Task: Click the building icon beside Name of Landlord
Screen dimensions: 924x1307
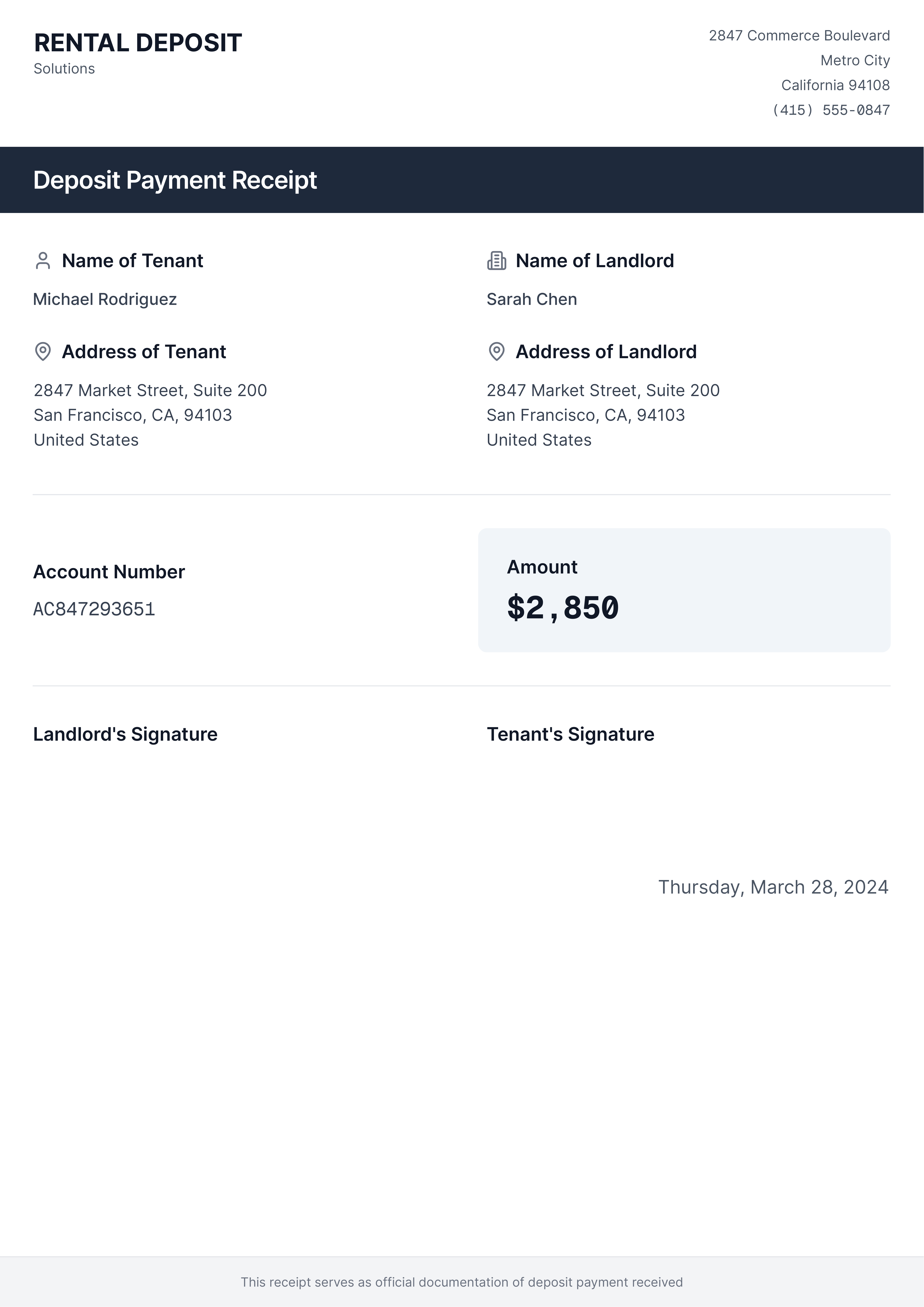Action: (x=496, y=261)
